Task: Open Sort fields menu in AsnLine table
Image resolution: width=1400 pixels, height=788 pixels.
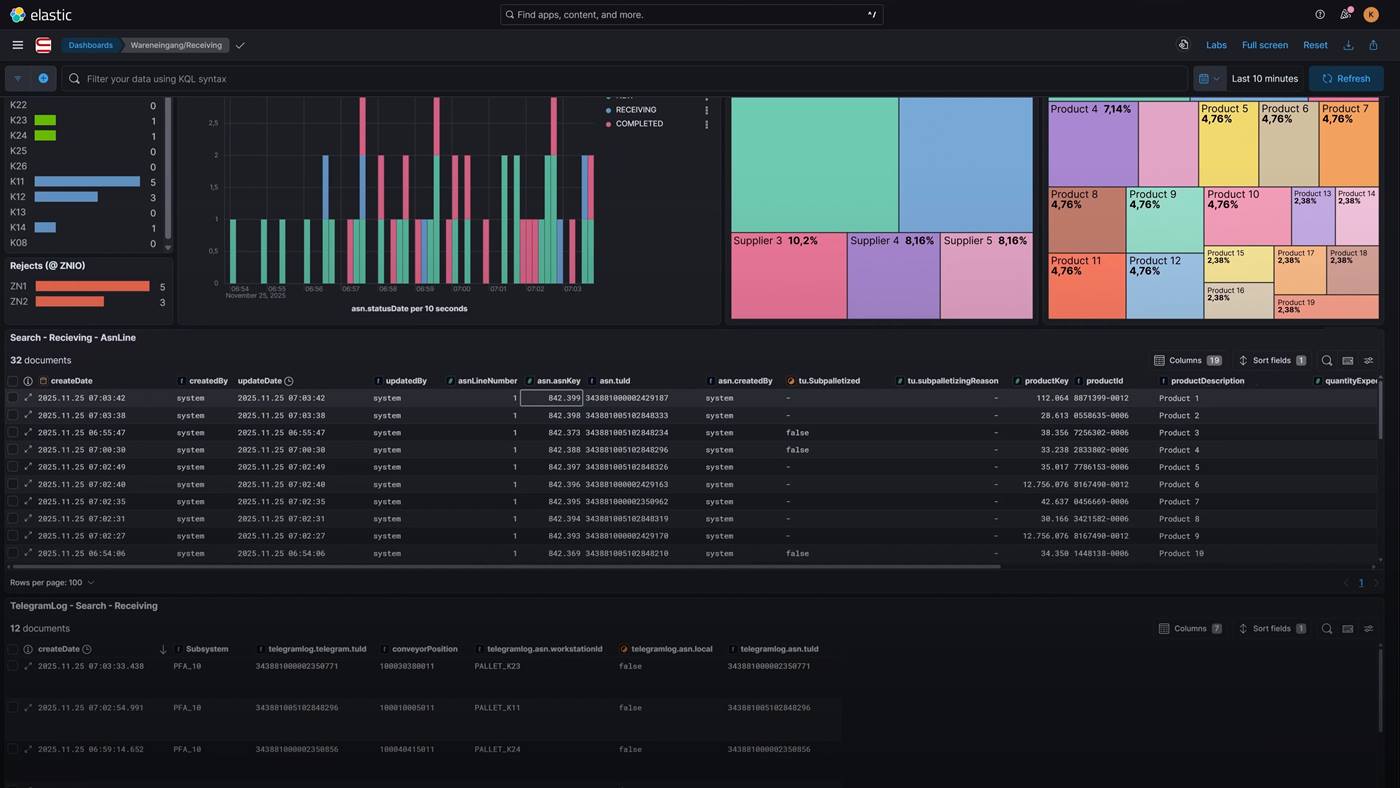Action: [x=1272, y=360]
